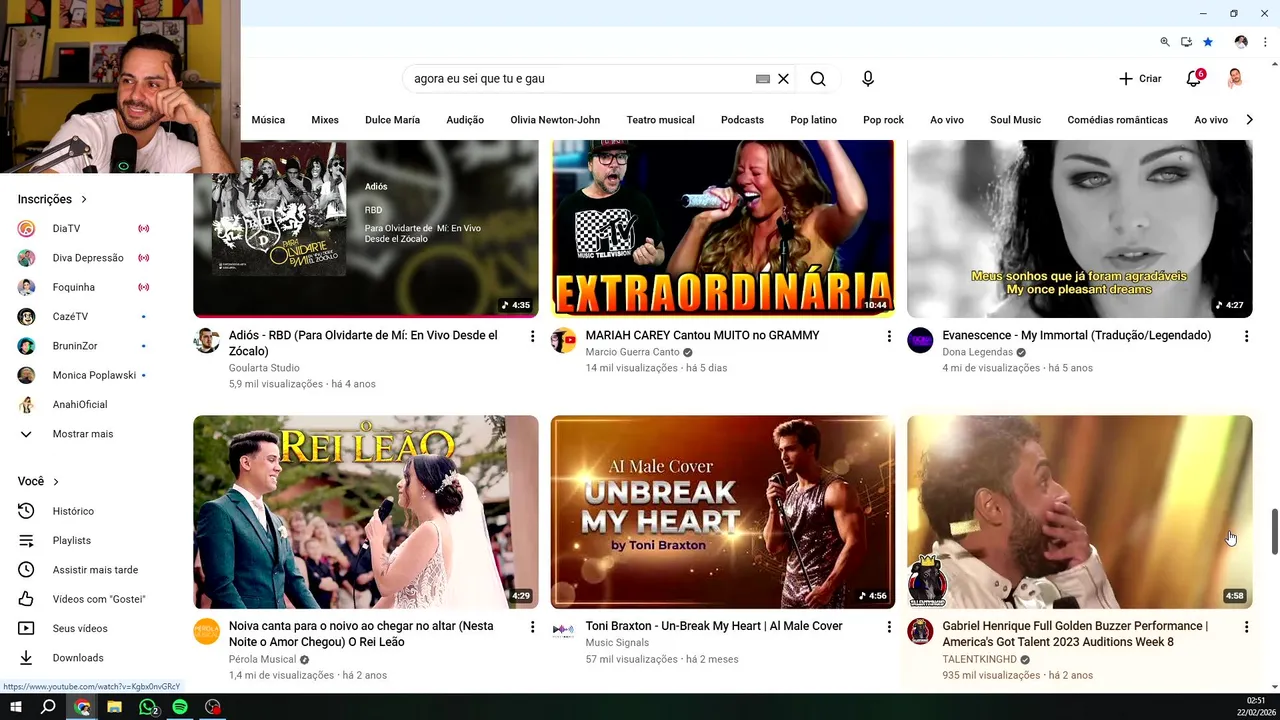The width and height of the screenshot is (1280, 720).
Task: Show more filter chips with right arrow
Action: 1249,120
